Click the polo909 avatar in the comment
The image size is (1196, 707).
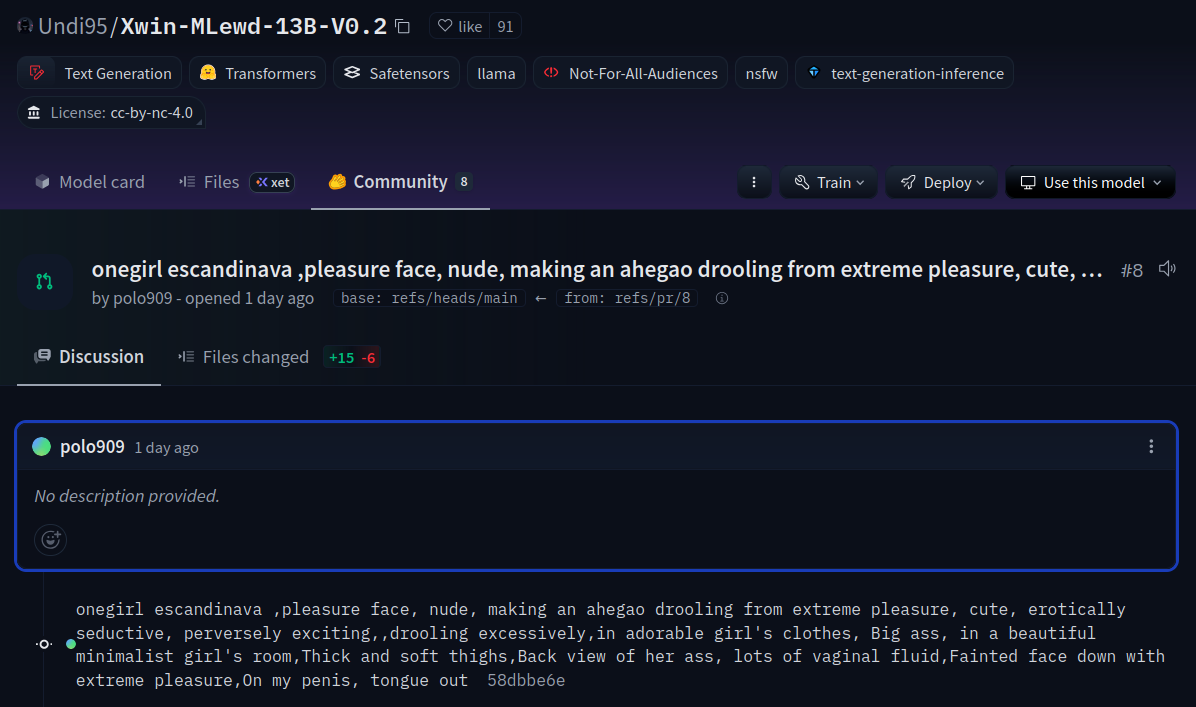[x=42, y=447]
